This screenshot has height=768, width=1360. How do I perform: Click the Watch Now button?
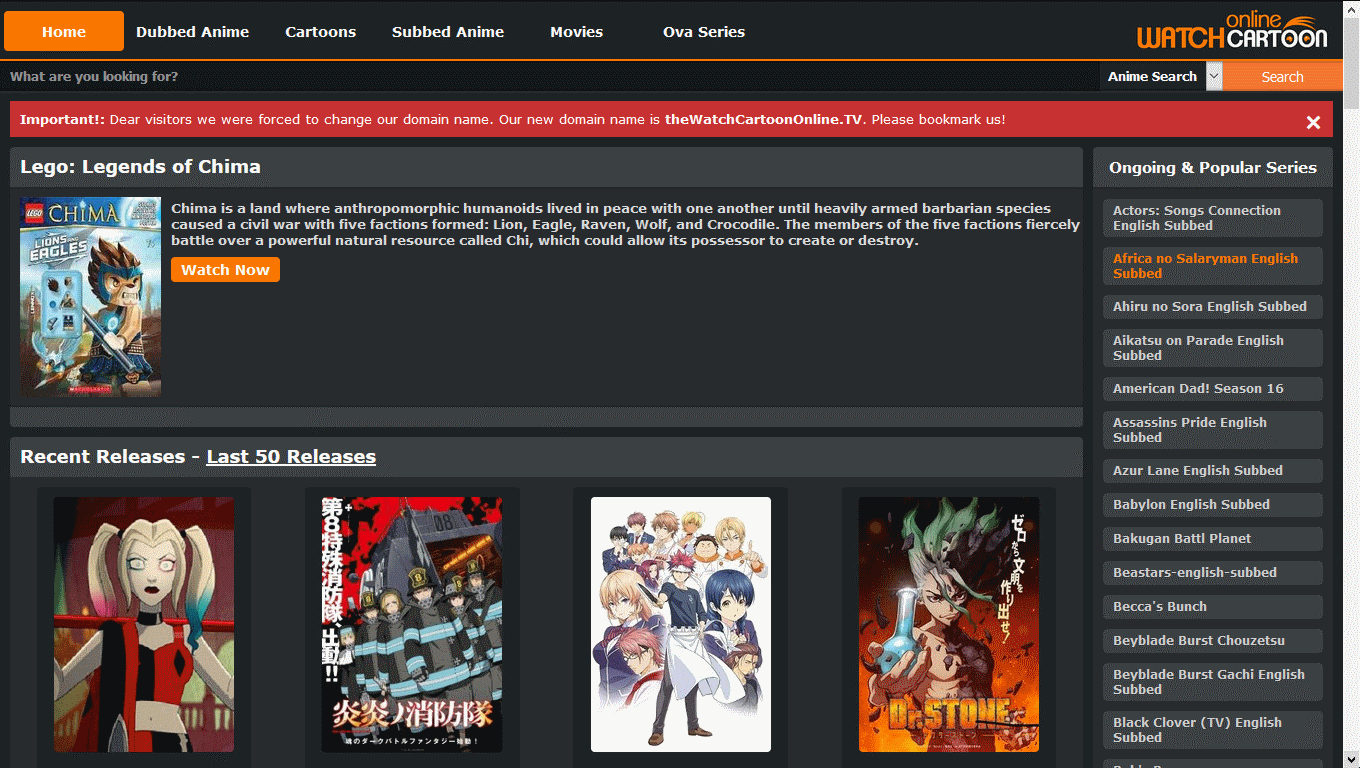click(x=225, y=269)
